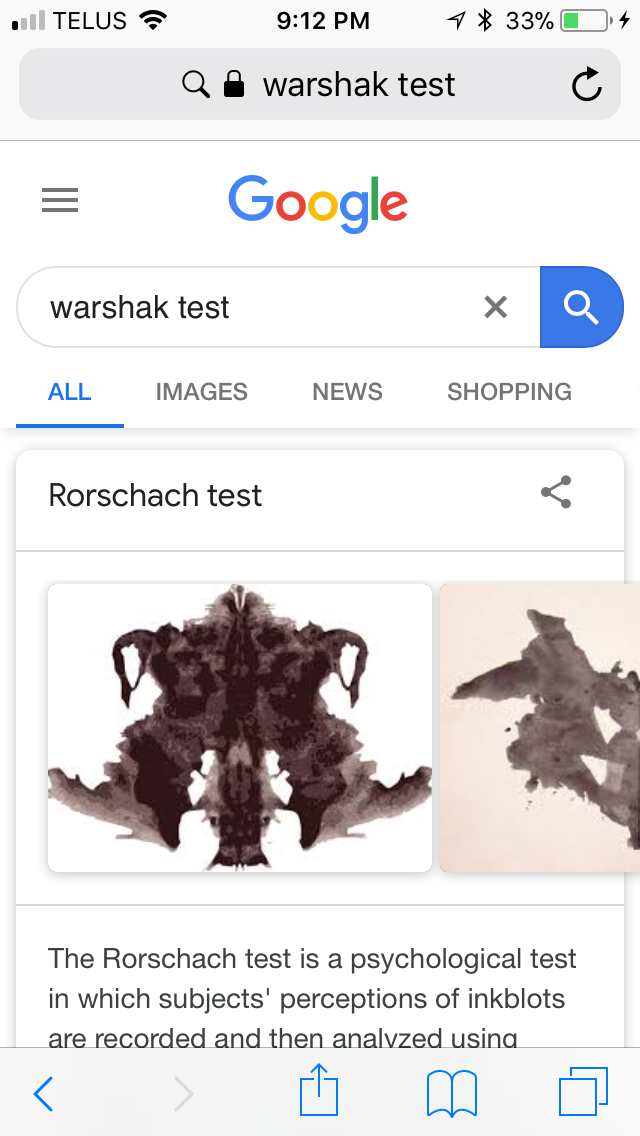Reload page via address bar refresh icon
The width and height of the screenshot is (640, 1136).
(586, 85)
